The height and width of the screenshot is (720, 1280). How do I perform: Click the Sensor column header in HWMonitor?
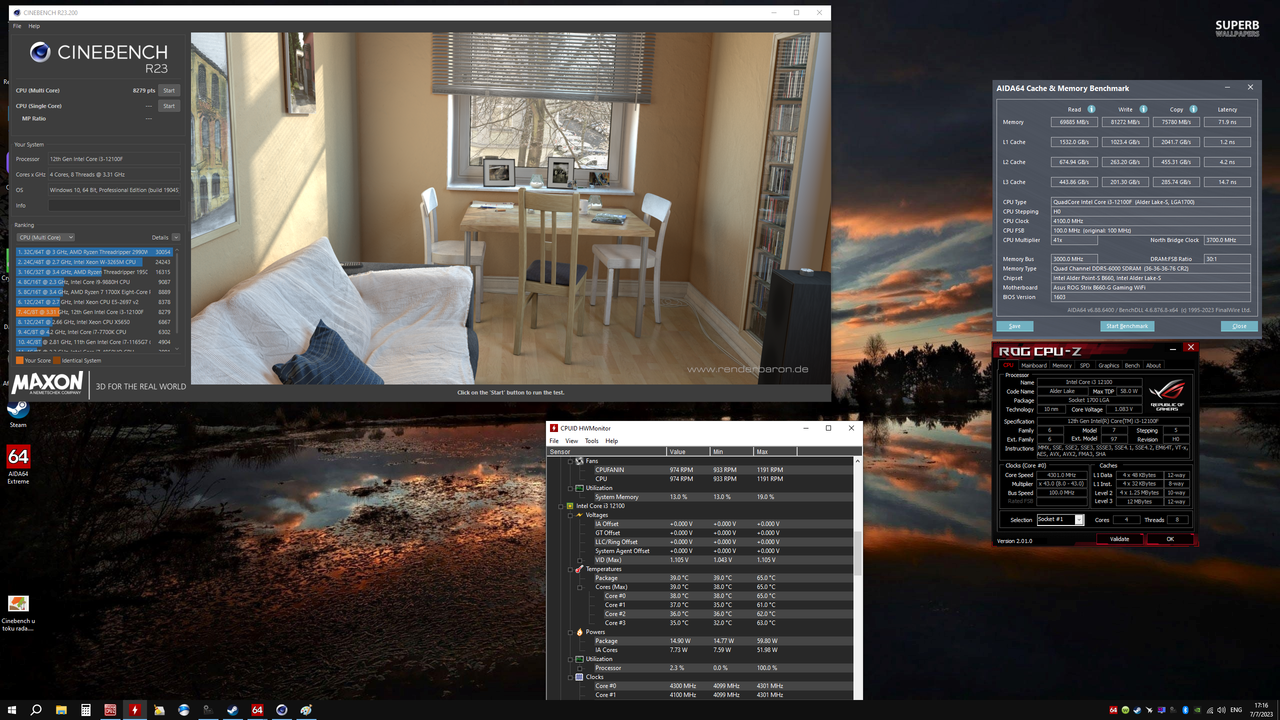pyautogui.click(x=607, y=452)
